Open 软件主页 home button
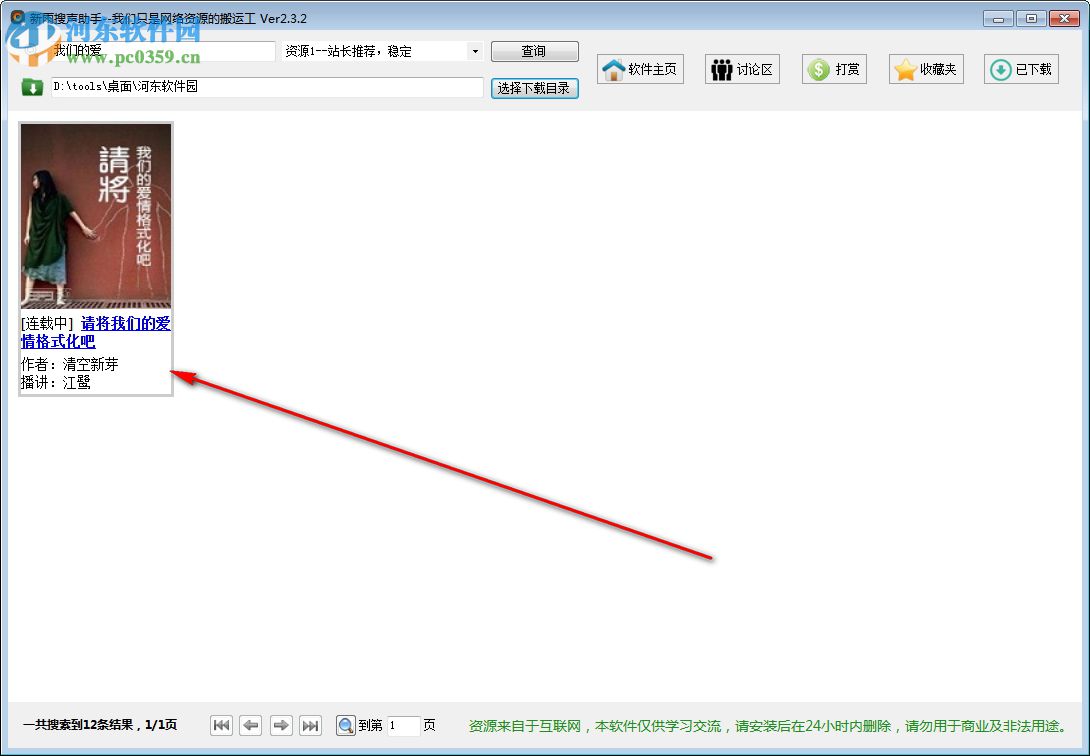 tap(640, 69)
